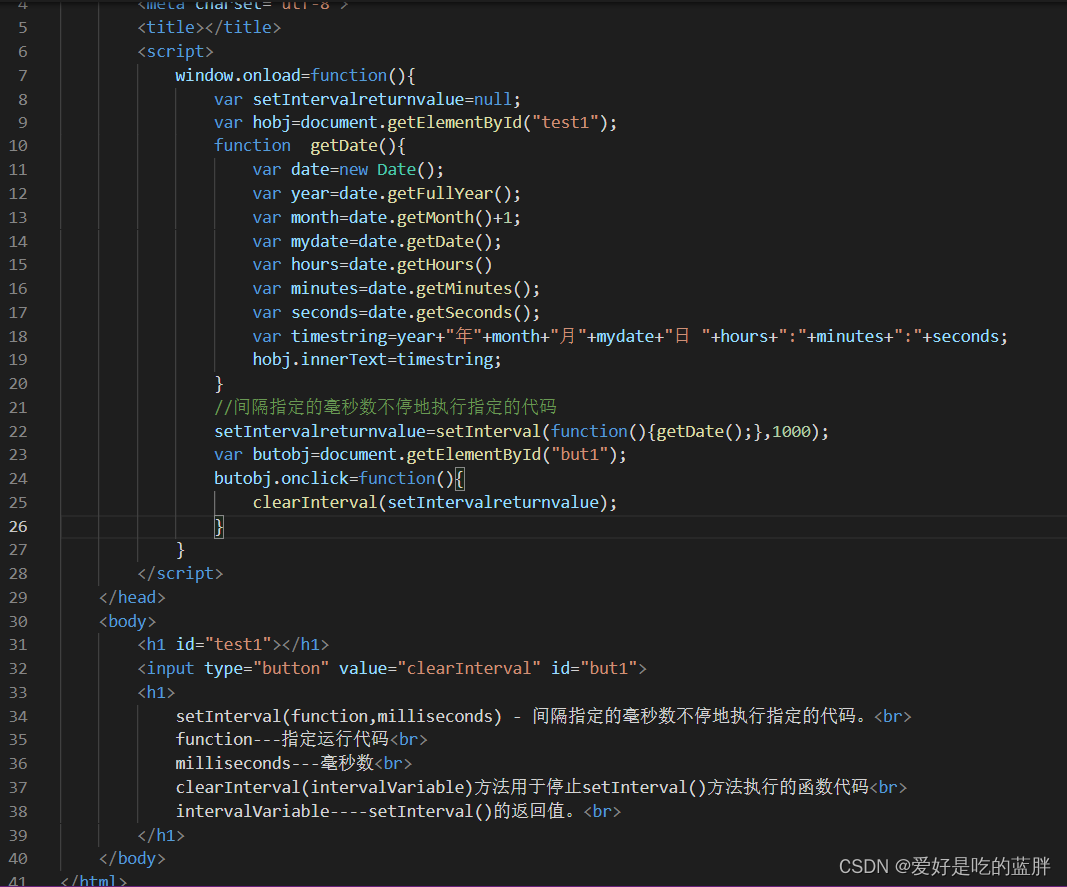Click clearInterval(intervalVariable) text on line 37

tap(325, 788)
